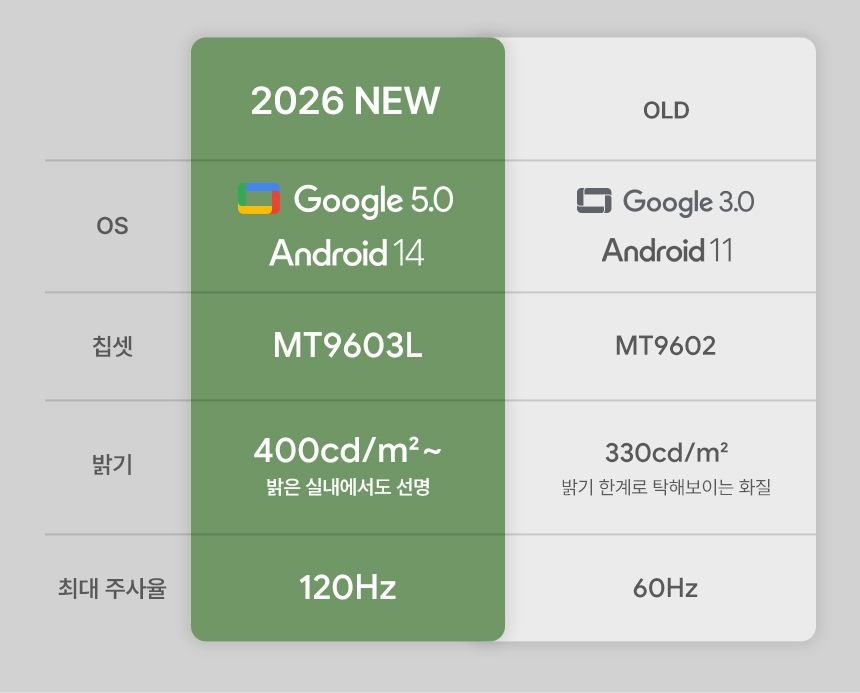Screen dimensions: 860x693
Task: Click the '칩셋' row label
Action: coord(112,346)
